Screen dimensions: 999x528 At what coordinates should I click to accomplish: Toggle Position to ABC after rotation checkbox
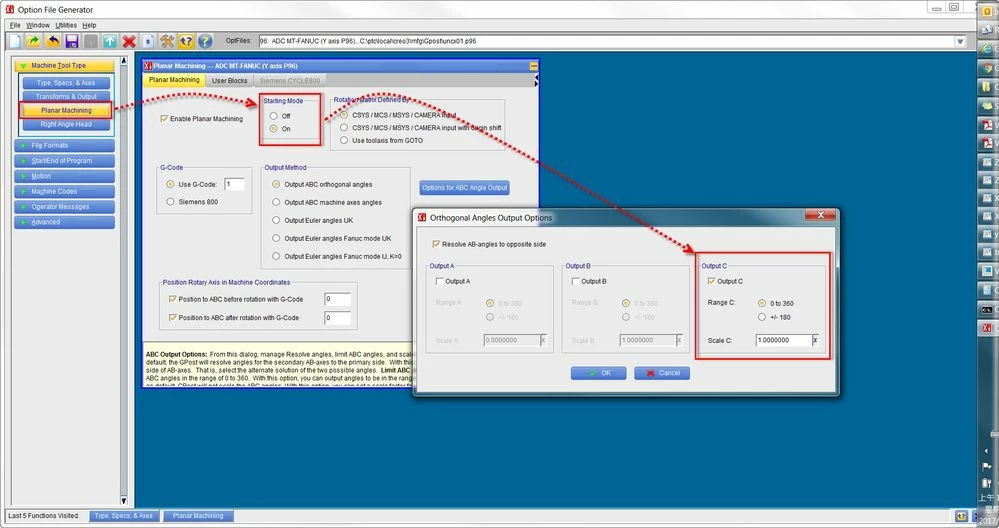(x=172, y=317)
